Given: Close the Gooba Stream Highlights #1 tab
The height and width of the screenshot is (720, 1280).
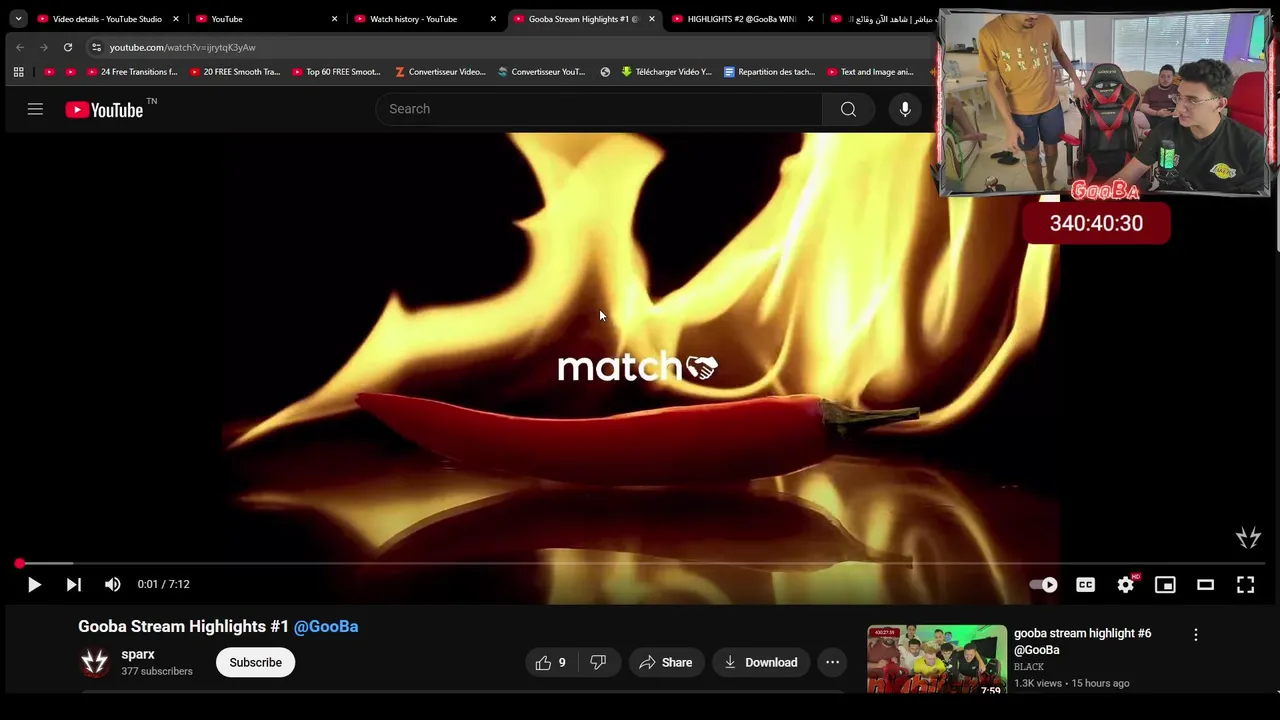Looking at the screenshot, I should [652, 19].
